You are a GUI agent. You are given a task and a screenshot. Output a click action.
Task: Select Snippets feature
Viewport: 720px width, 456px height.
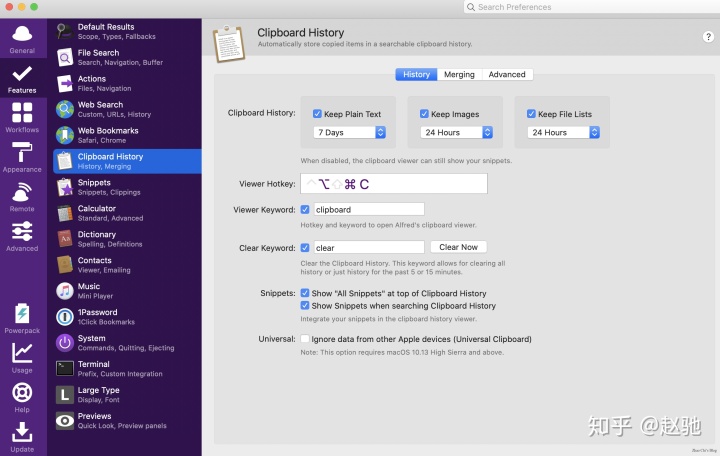(127, 187)
